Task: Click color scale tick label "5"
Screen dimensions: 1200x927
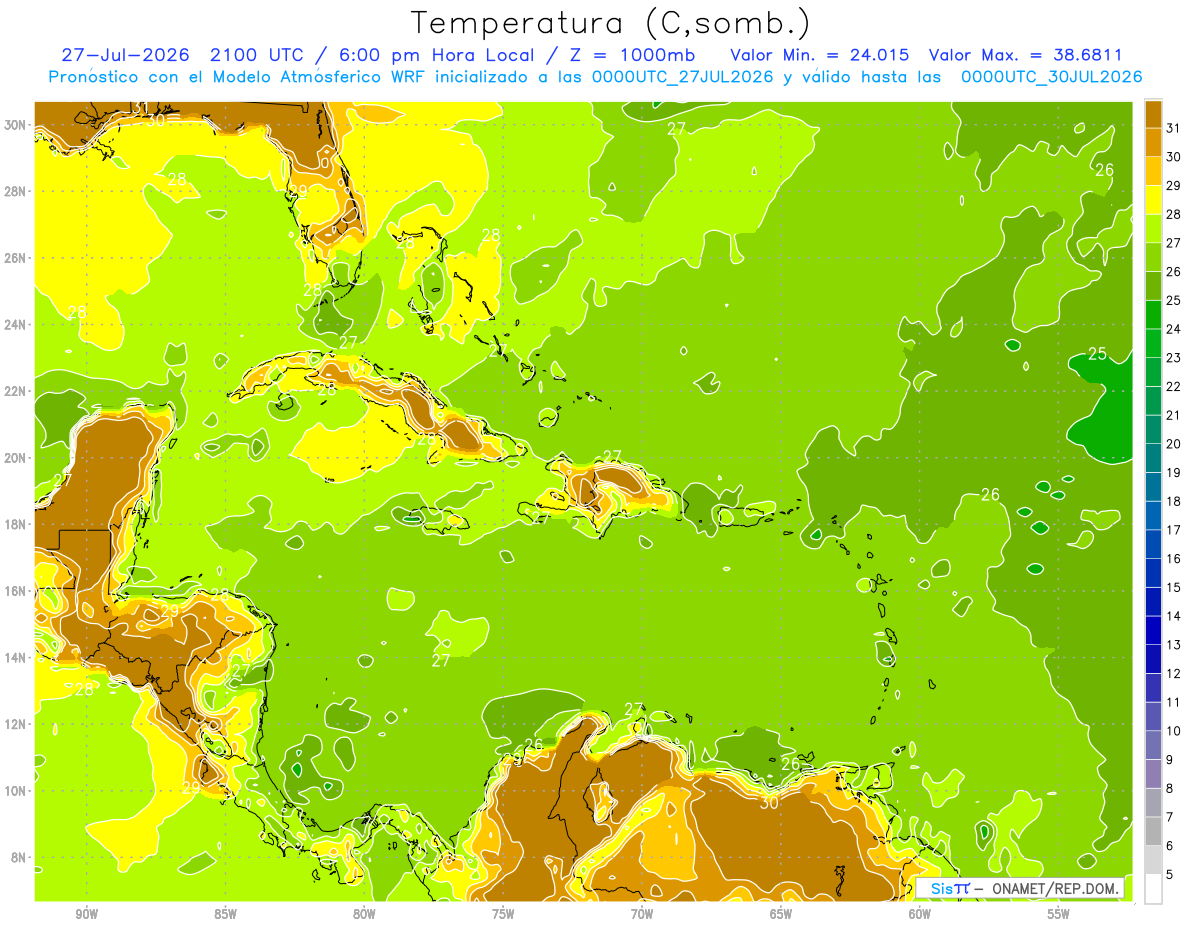Action: 1170,875
